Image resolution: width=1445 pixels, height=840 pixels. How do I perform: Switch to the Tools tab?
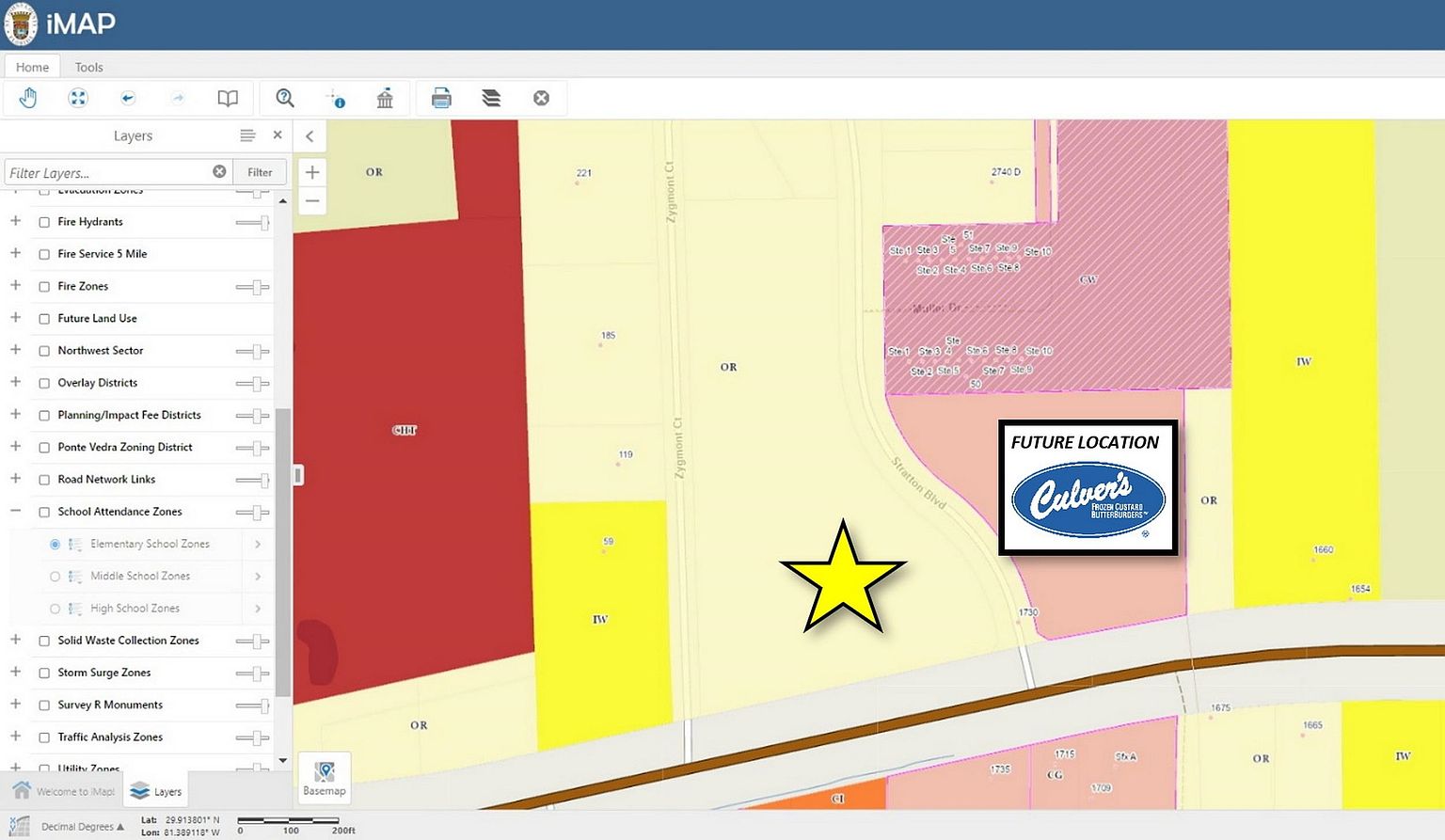(x=88, y=67)
